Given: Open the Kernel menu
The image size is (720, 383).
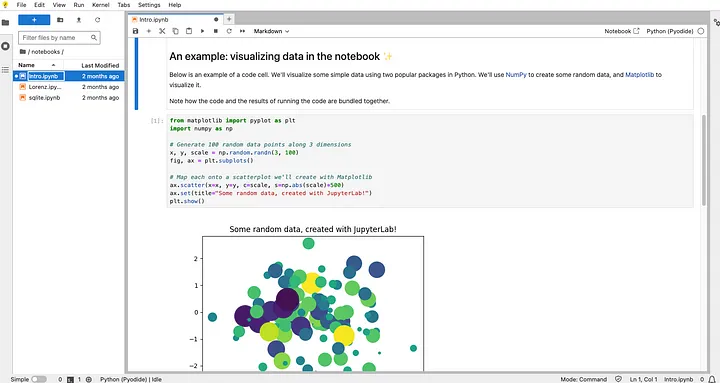Looking at the screenshot, I should click(101, 5).
